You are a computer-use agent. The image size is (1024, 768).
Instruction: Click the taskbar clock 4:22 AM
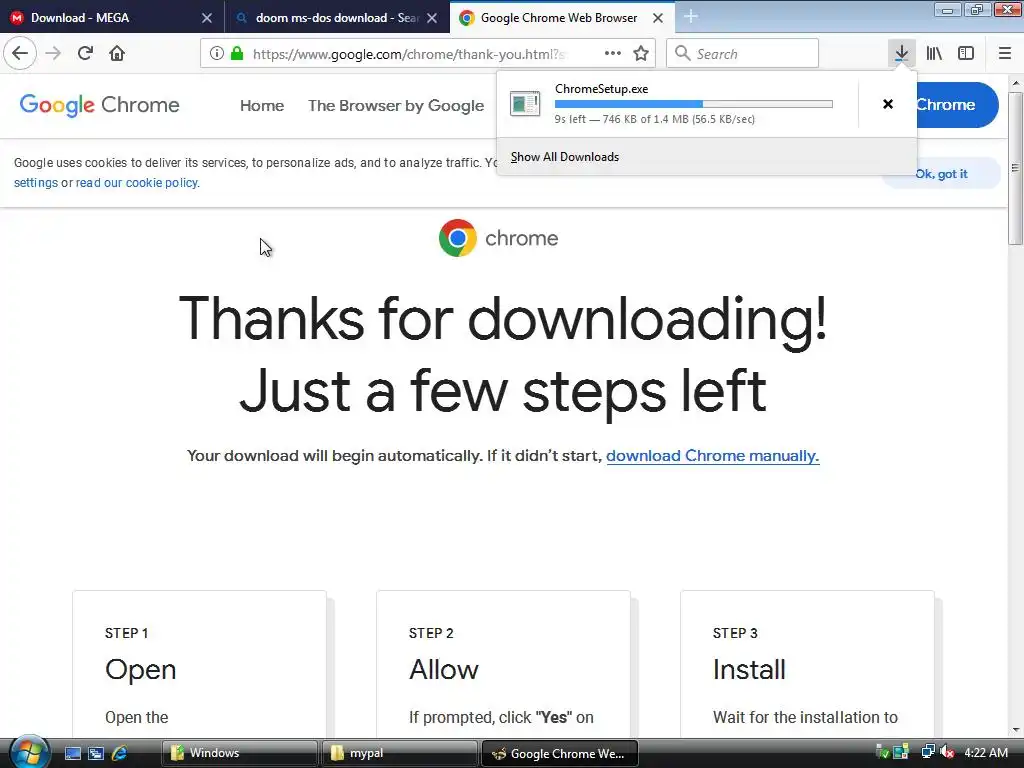pyautogui.click(x=986, y=752)
